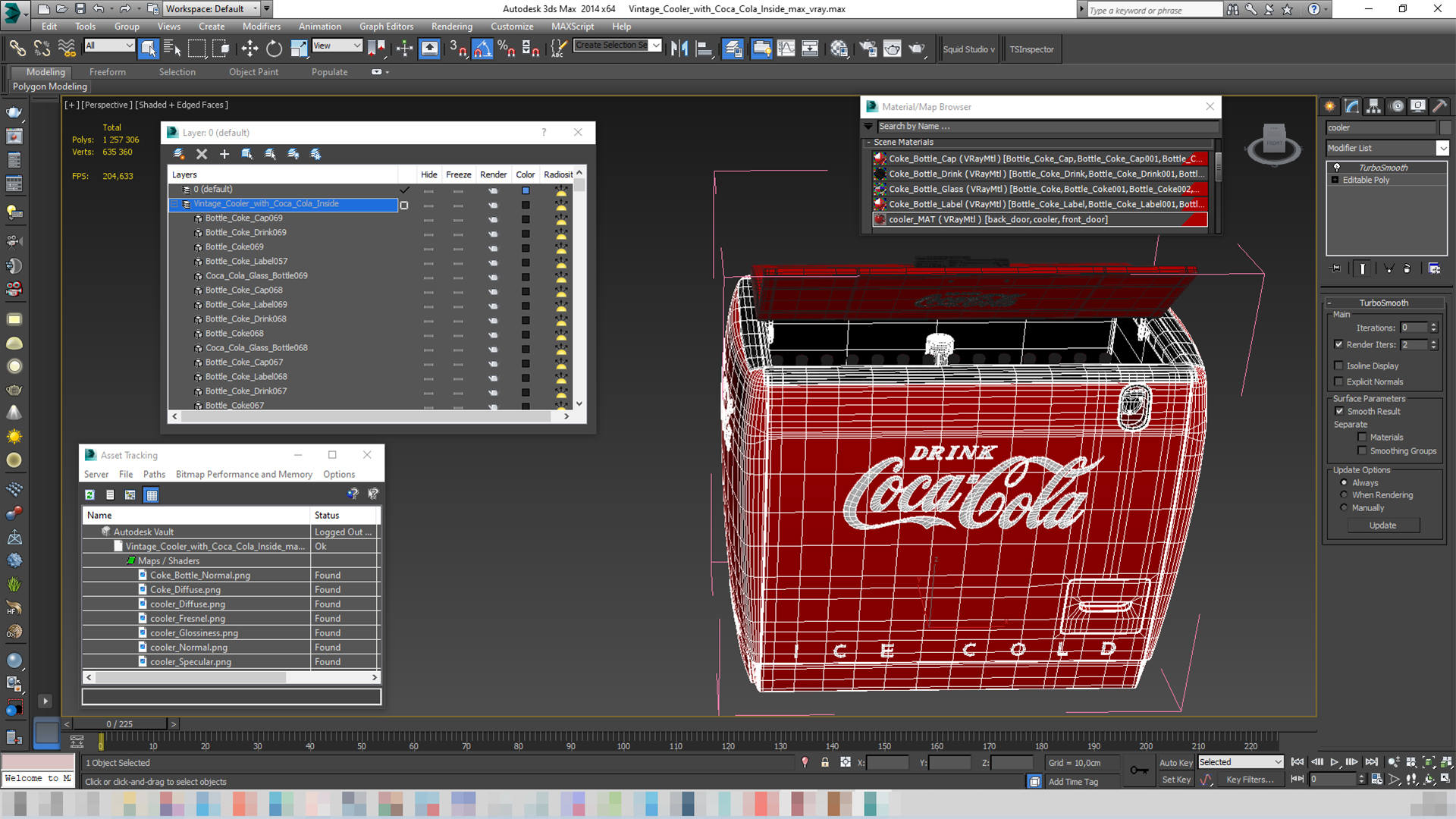
Task: Open the MAXScript menu
Action: tap(573, 27)
